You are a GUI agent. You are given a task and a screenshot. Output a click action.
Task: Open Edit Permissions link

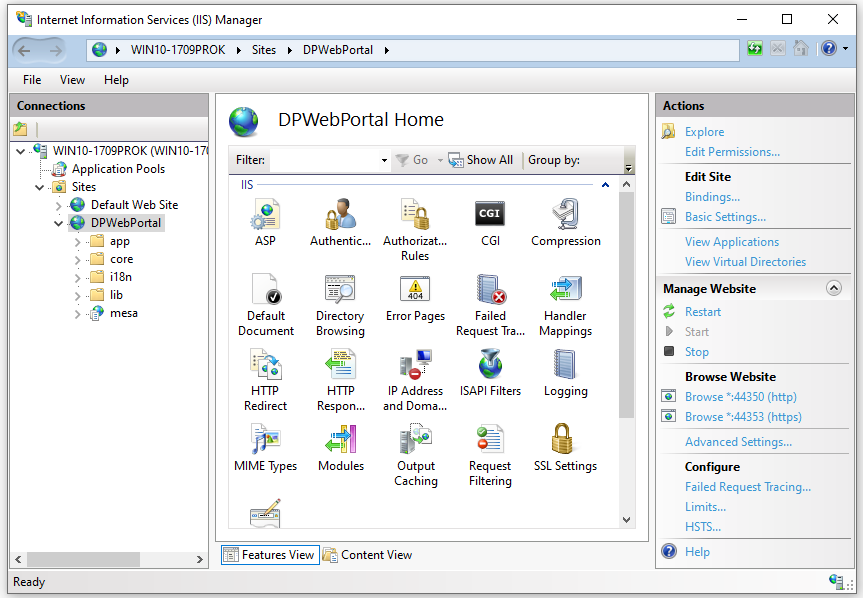pyautogui.click(x=732, y=152)
